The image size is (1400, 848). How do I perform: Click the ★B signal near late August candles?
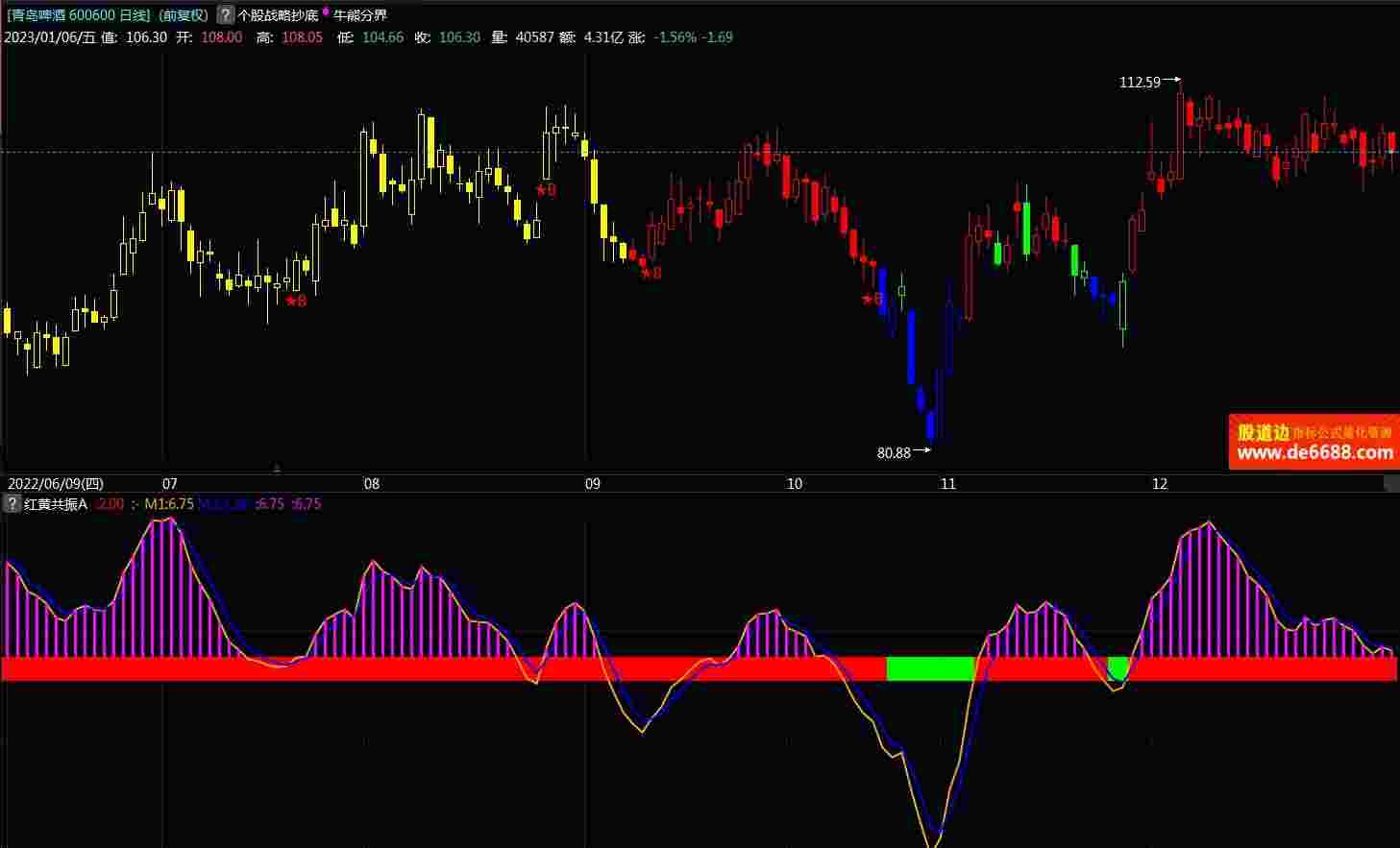(546, 190)
